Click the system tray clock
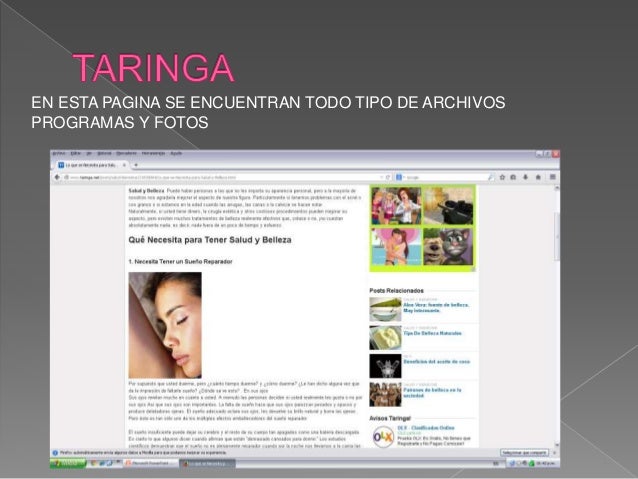Image resolution: width=638 pixels, height=479 pixels. 546,463
